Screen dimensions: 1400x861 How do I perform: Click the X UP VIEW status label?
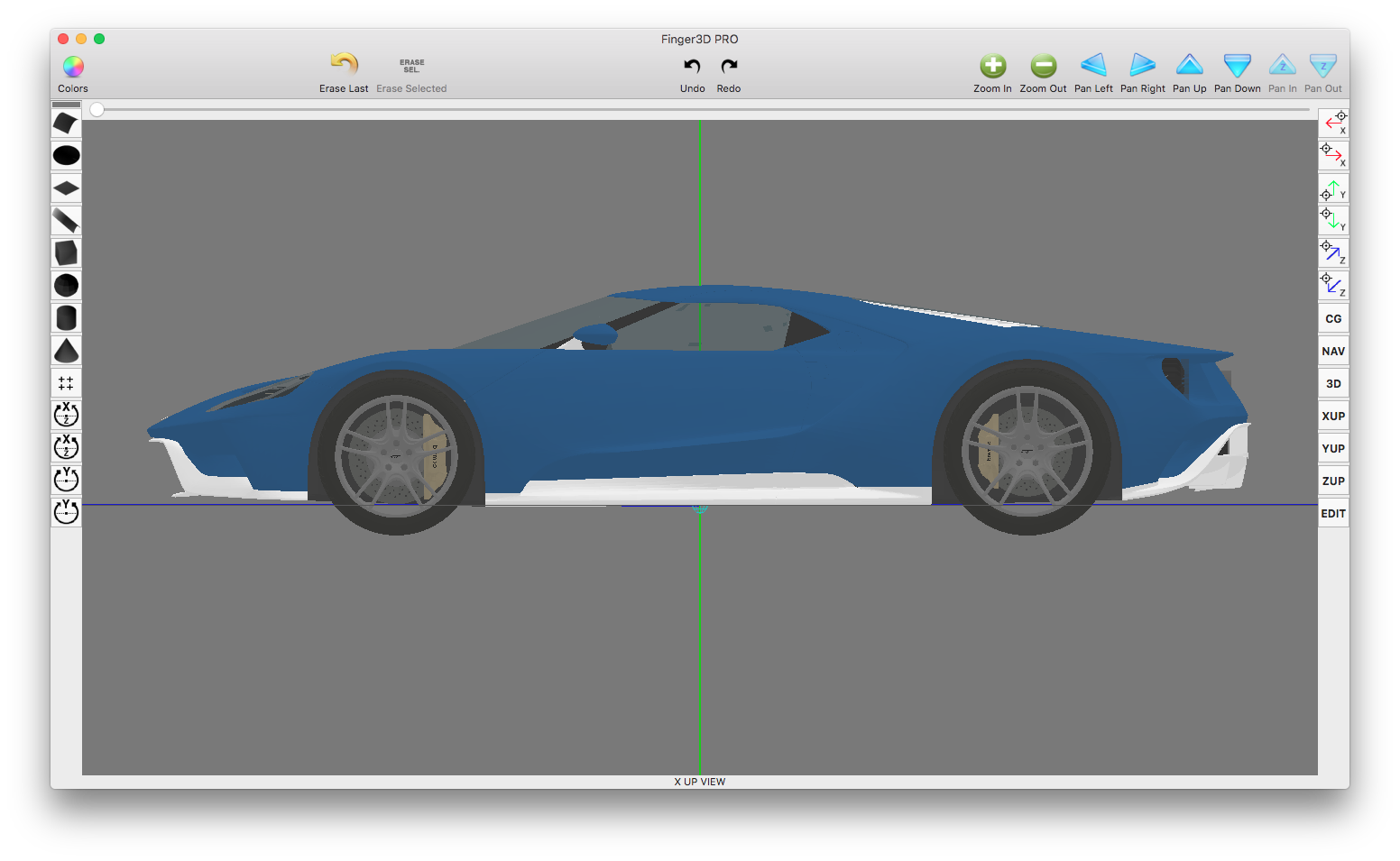coord(699,782)
